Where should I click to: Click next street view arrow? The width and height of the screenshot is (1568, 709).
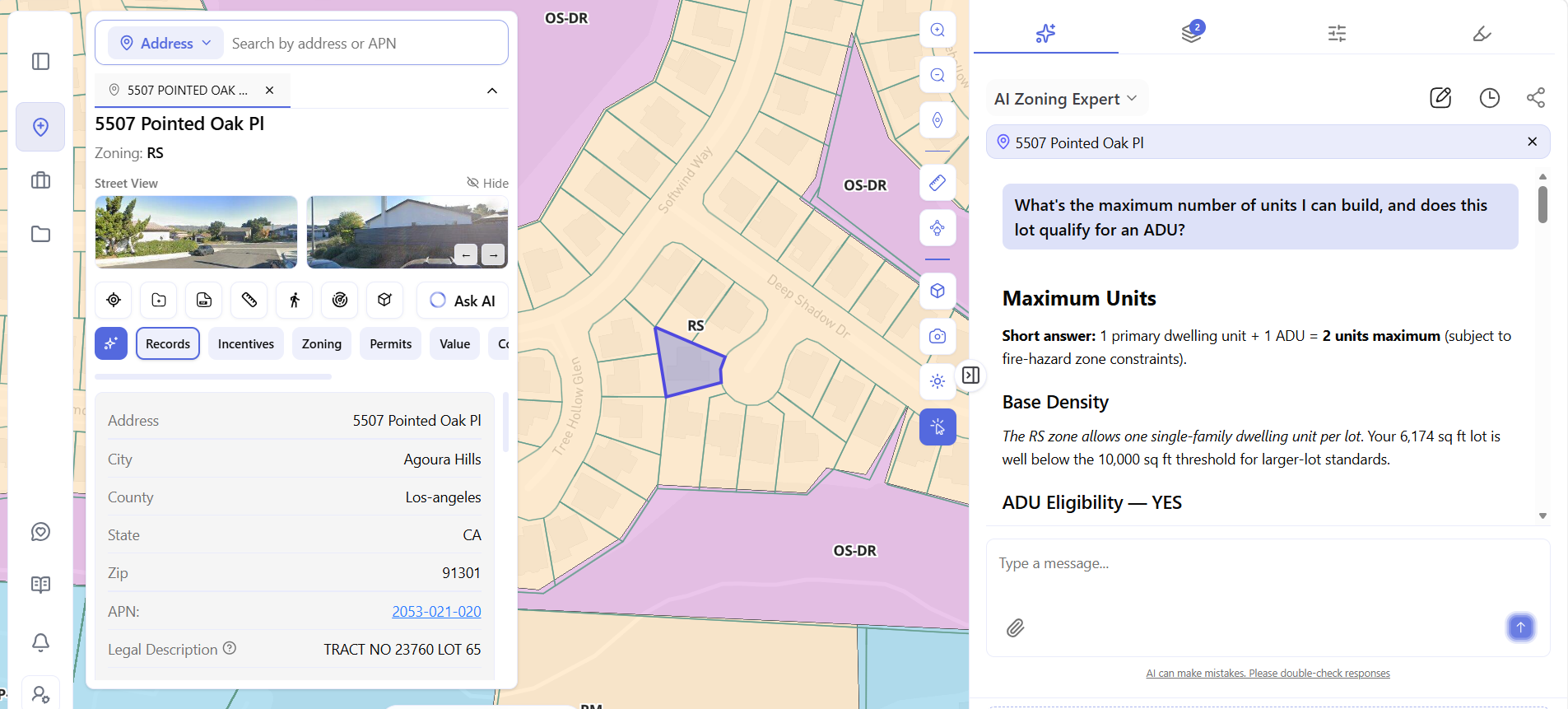(493, 255)
